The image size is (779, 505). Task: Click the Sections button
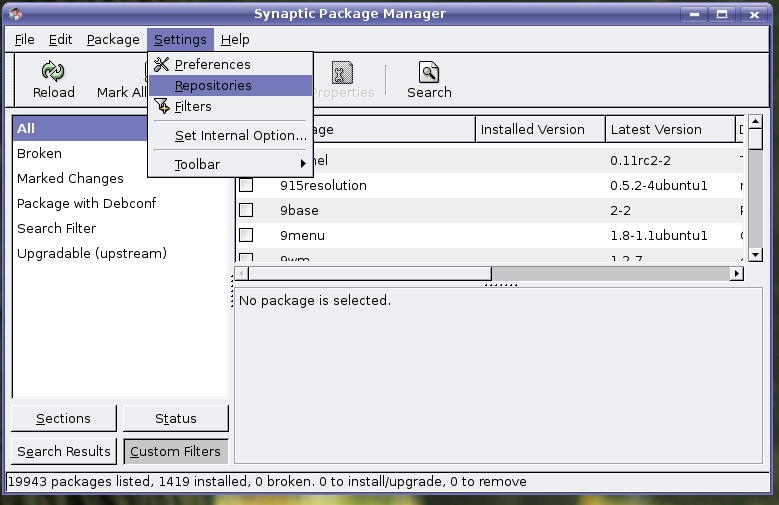64,418
